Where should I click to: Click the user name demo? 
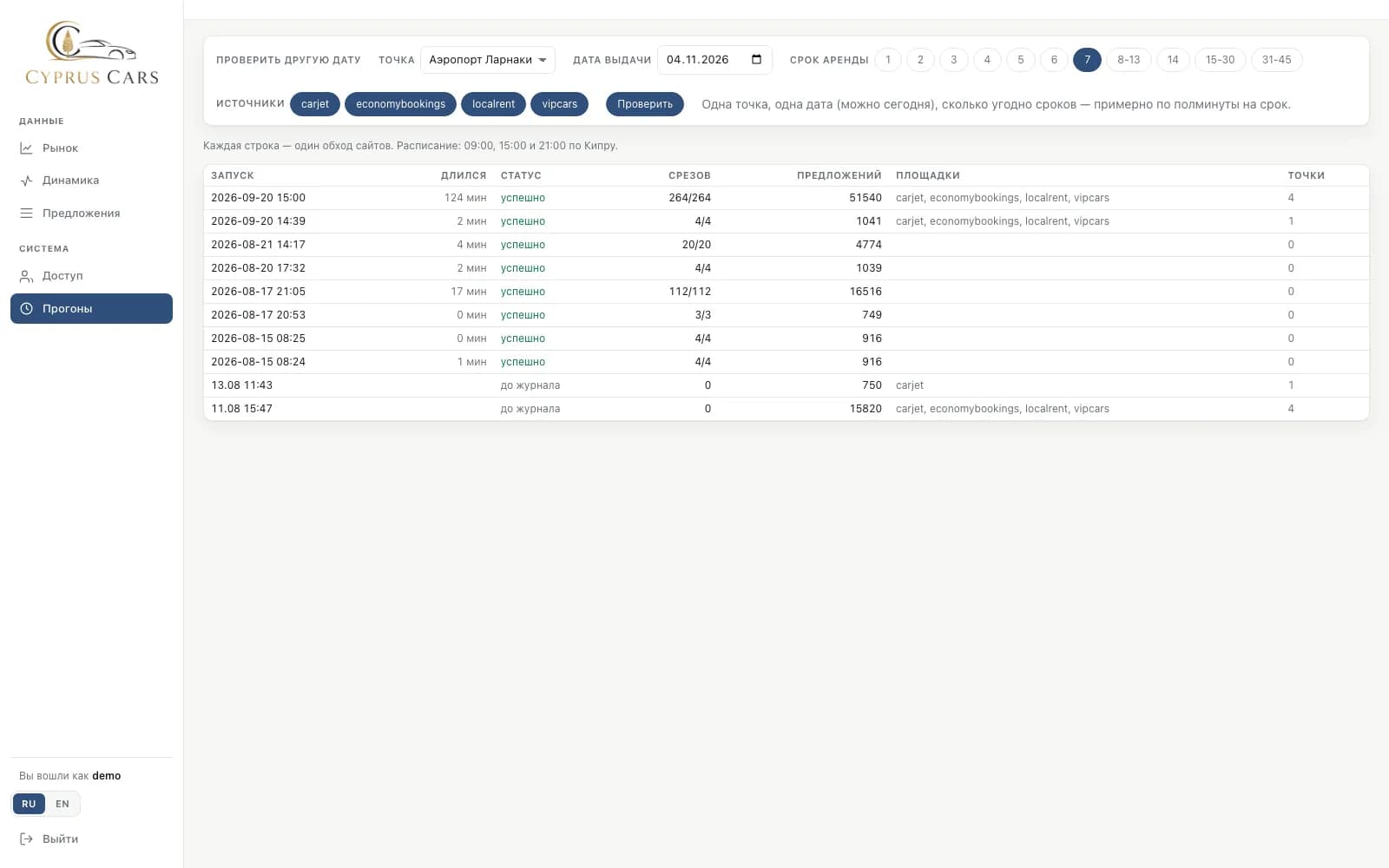pyautogui.click(x=107, y=776)
